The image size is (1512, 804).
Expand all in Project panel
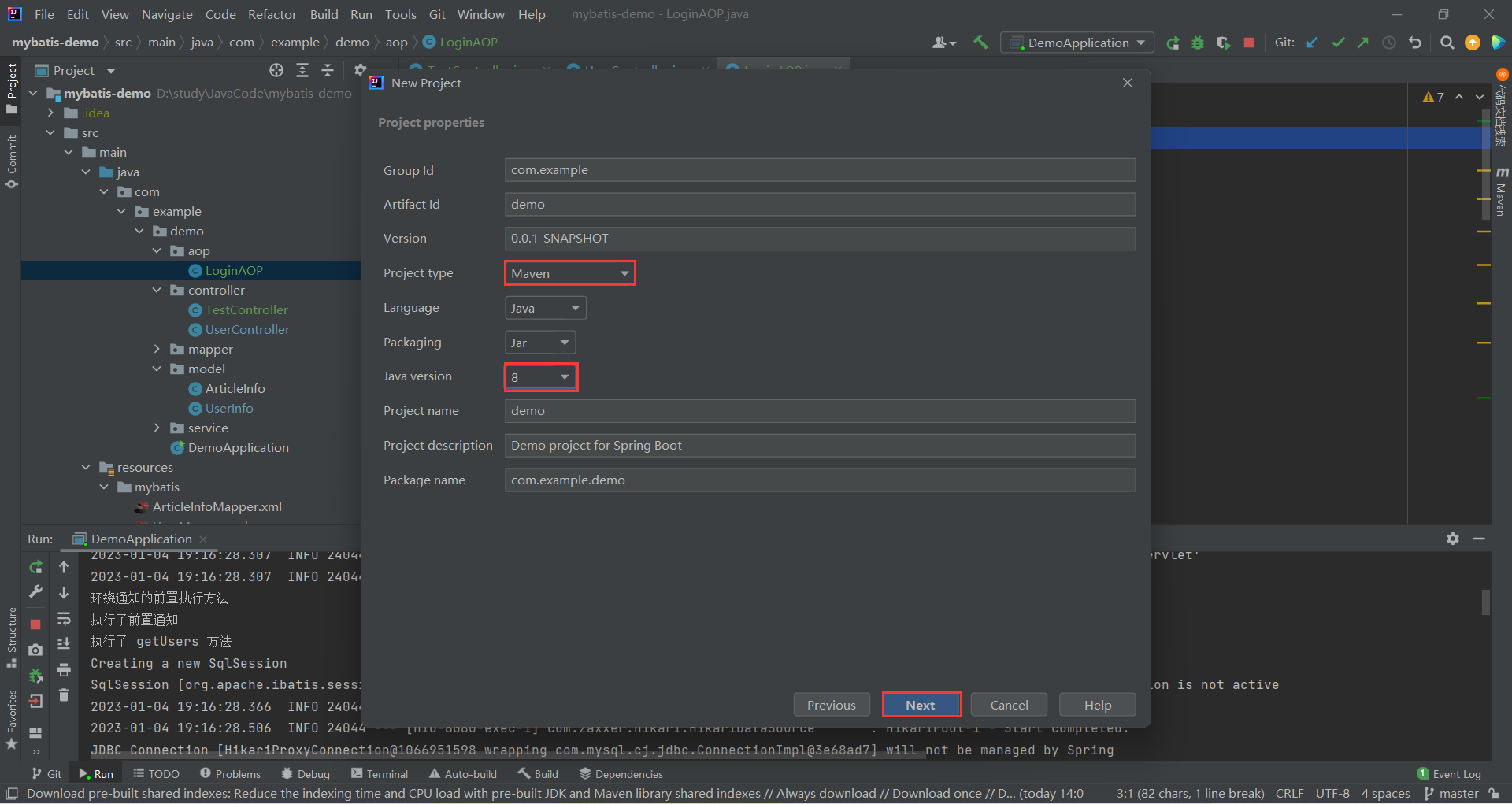302,70
